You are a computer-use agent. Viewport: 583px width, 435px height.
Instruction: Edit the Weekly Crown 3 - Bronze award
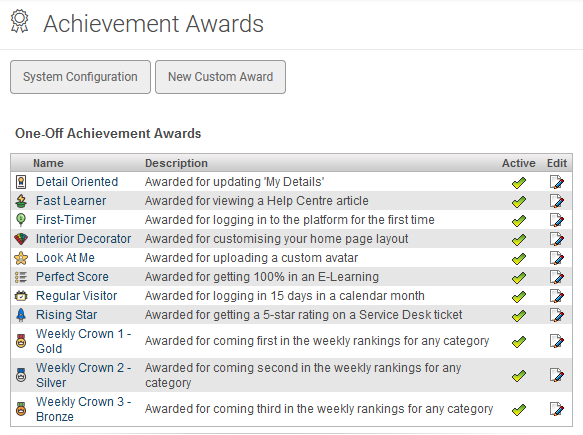[x=557, y=409]
